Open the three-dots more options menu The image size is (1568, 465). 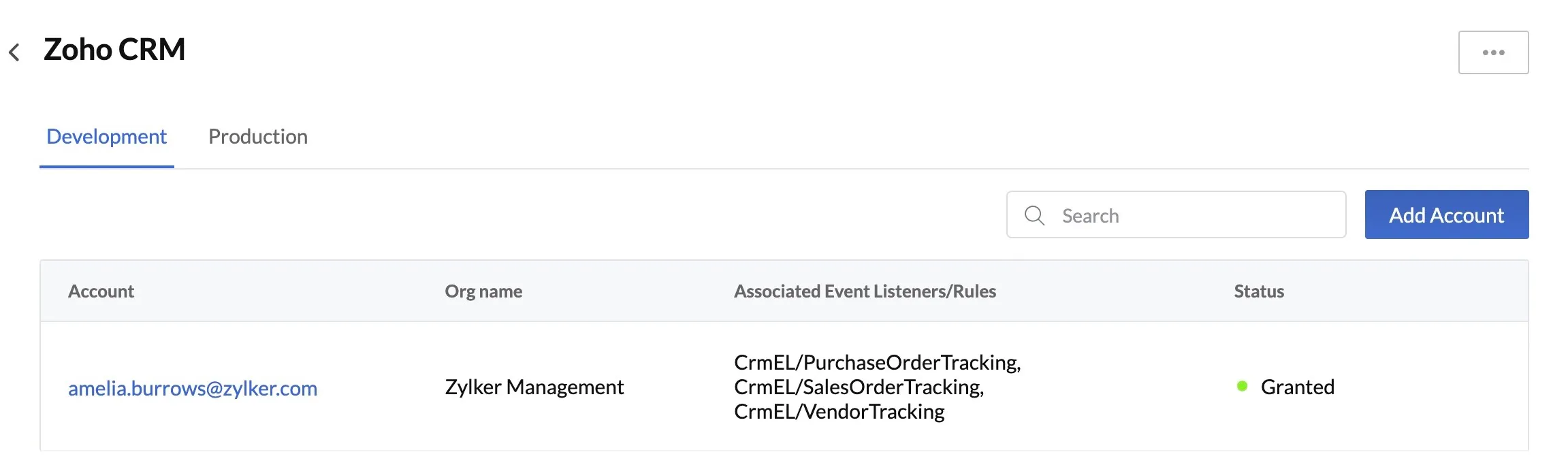(1493, 52)
